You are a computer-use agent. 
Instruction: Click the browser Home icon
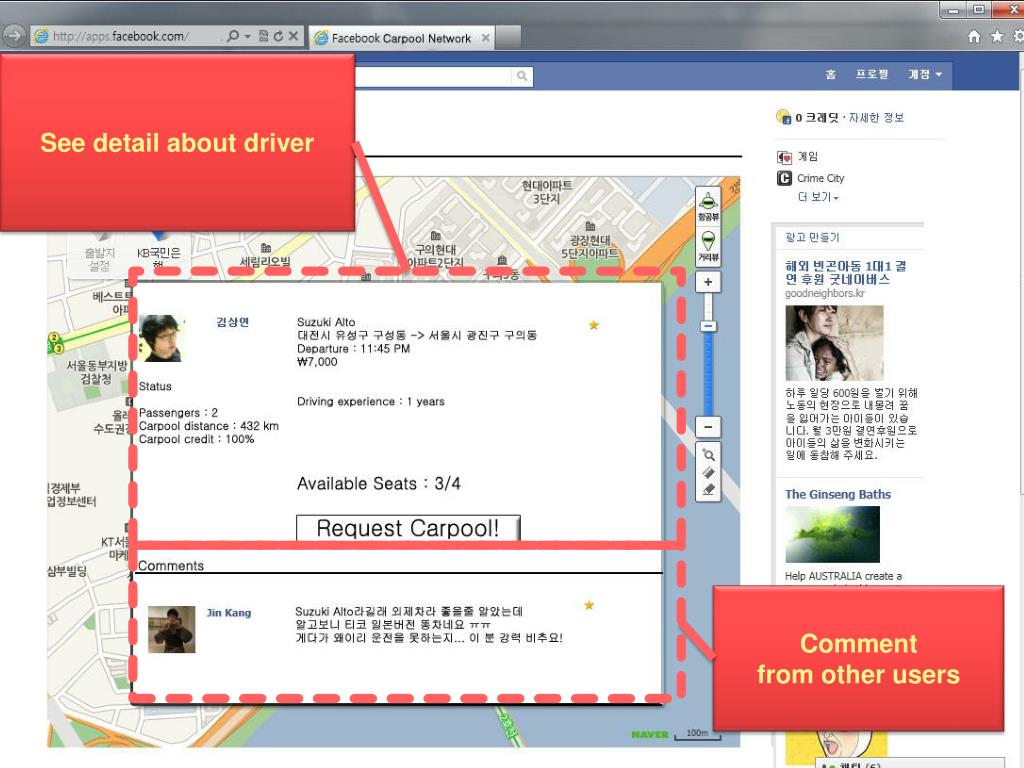tap(974, 37)
